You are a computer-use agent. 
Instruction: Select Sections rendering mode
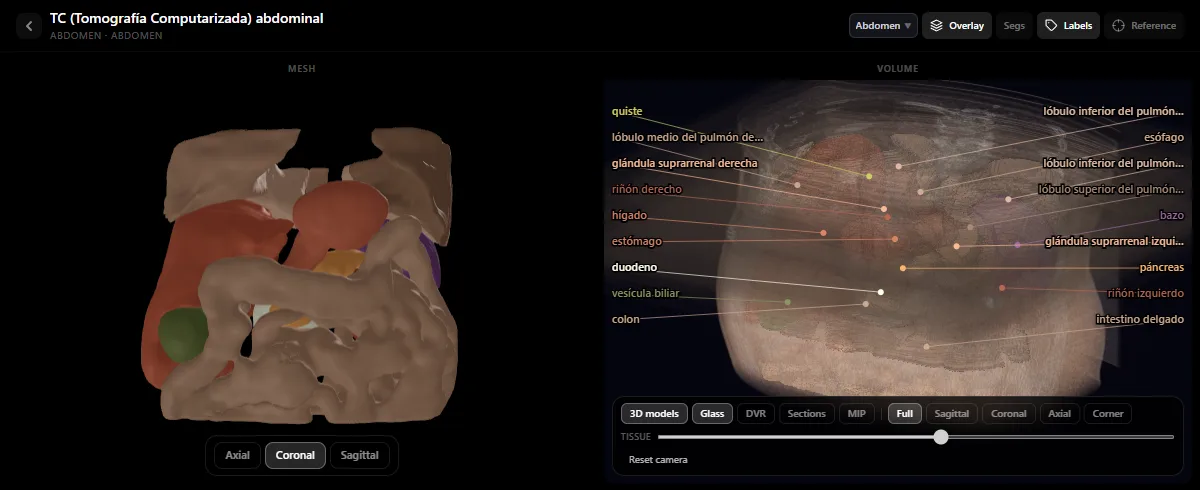(x=806, y=413)
